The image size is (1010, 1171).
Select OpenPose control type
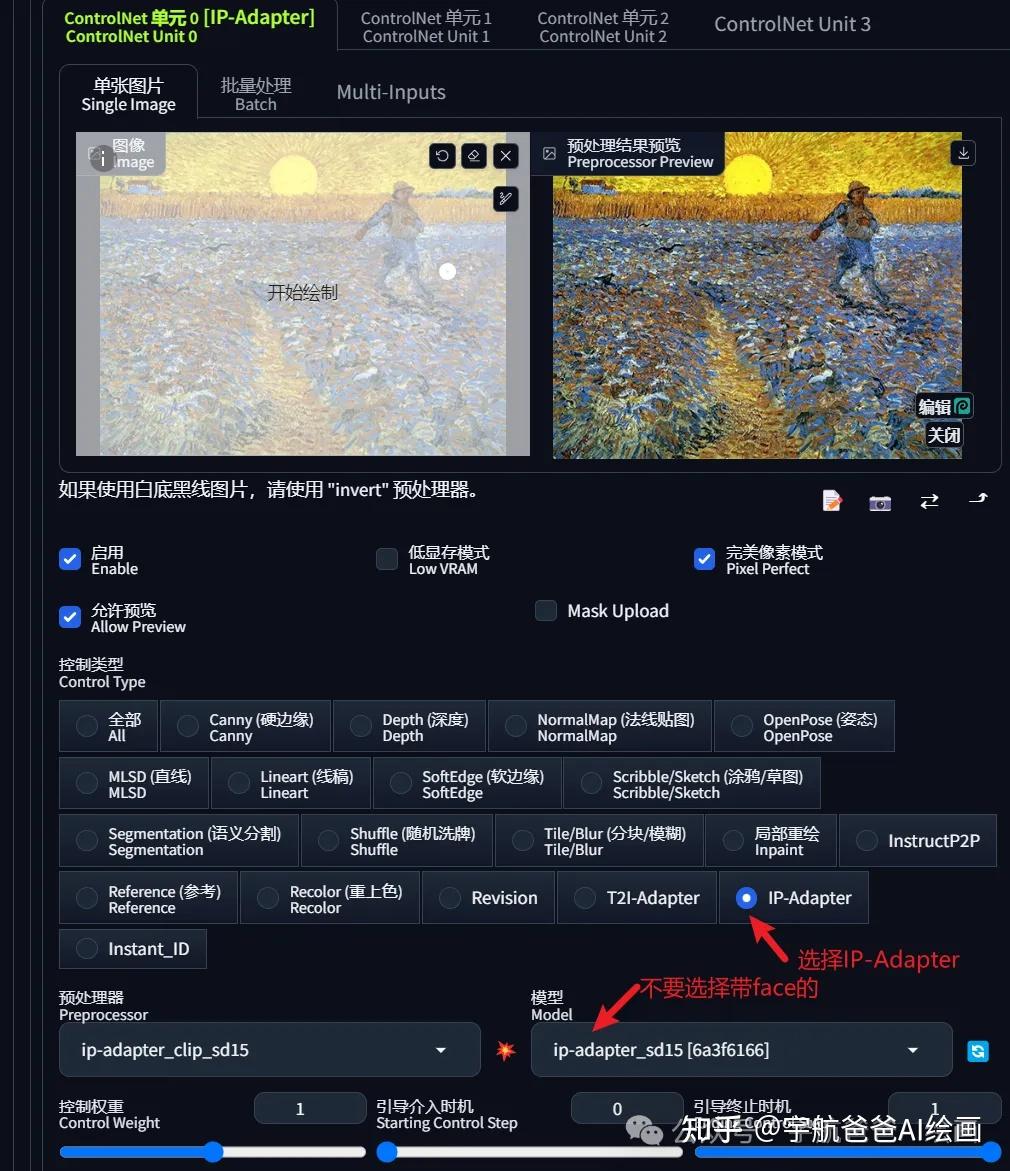point(805,726)
